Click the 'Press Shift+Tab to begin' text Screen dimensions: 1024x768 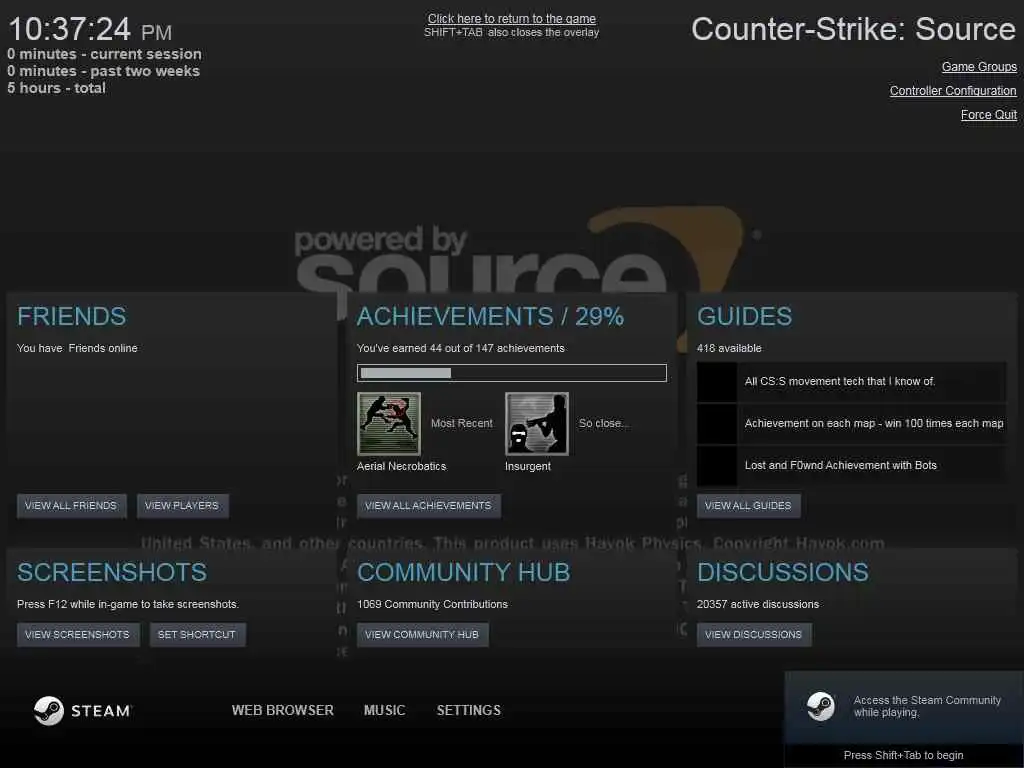pos(904,756)
